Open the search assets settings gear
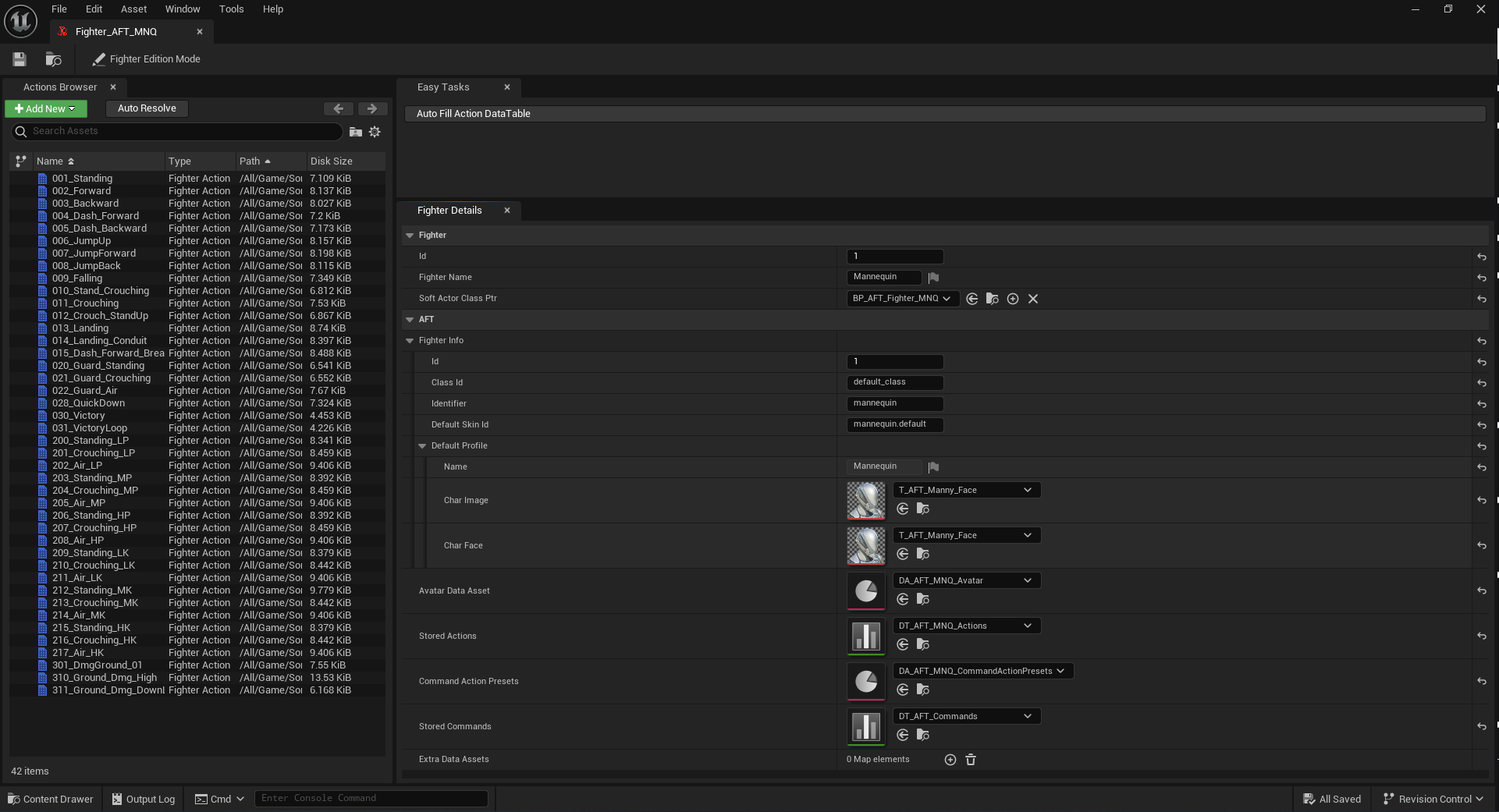Image resolution: width=1499 pixels, height=812 pixels. click(x=375, y=131)
